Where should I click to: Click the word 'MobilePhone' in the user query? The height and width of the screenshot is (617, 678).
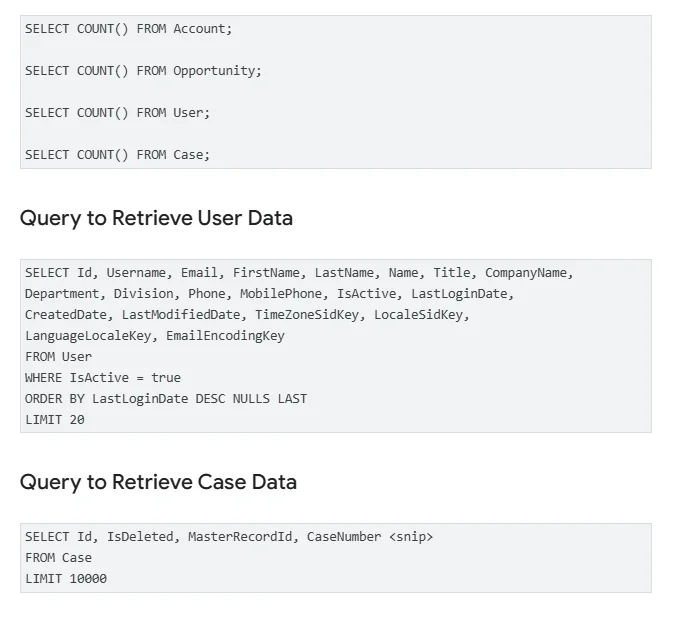click(281, 294)
